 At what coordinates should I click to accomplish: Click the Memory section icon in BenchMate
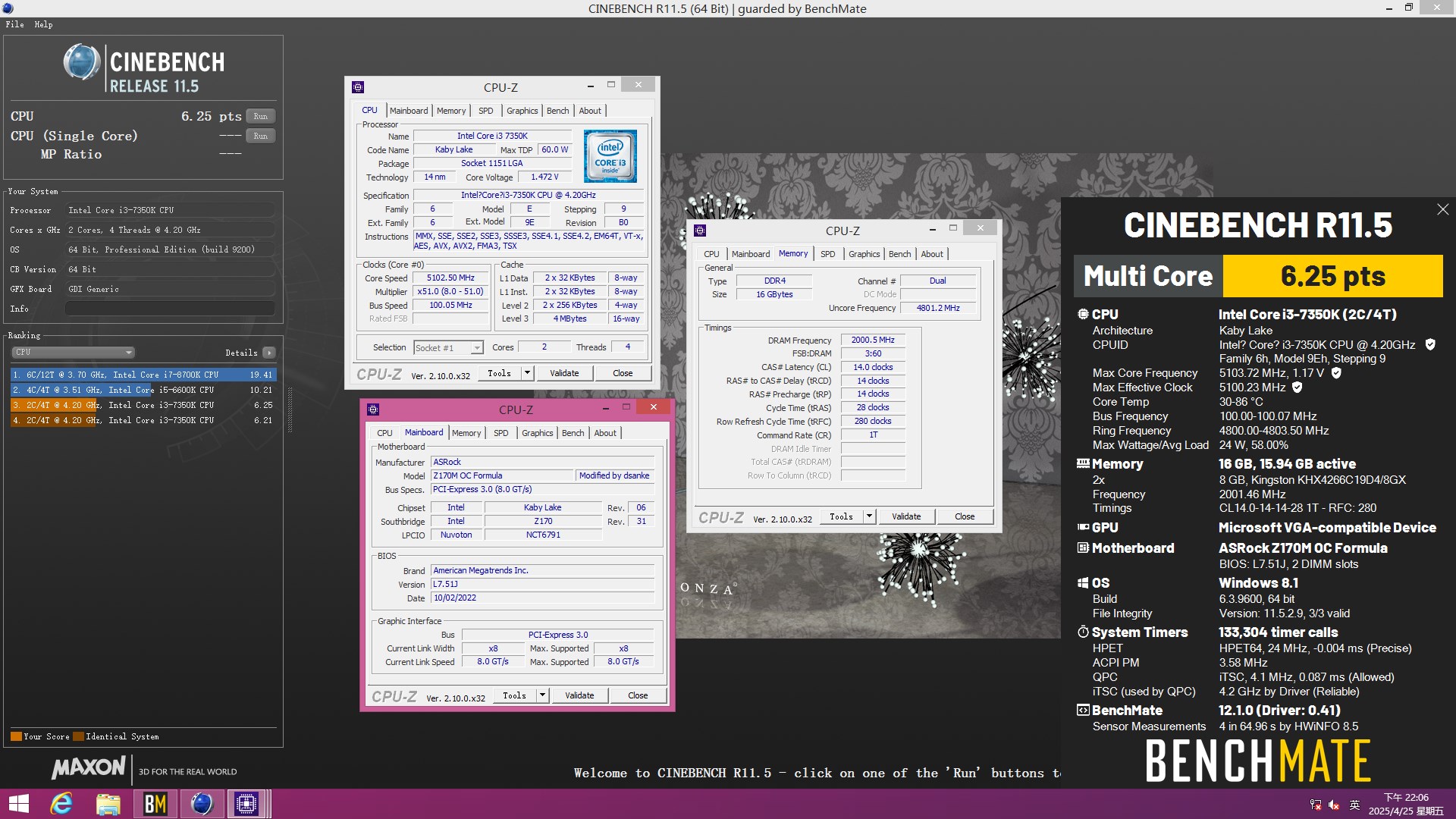[x=1083, y=463]
